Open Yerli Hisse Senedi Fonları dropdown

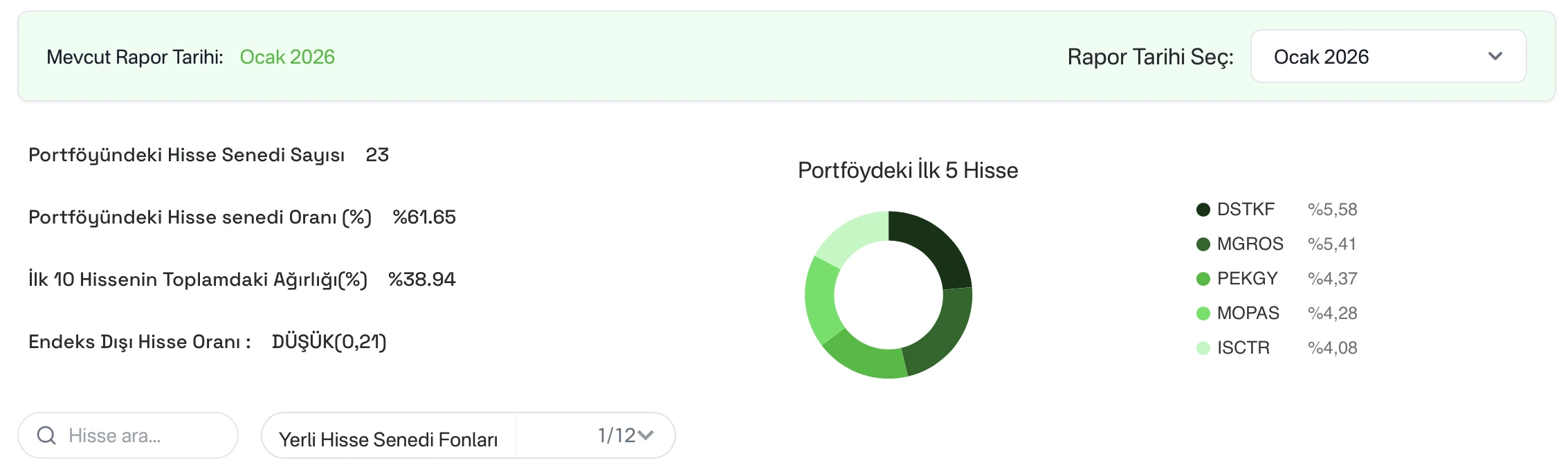point(468,435)
